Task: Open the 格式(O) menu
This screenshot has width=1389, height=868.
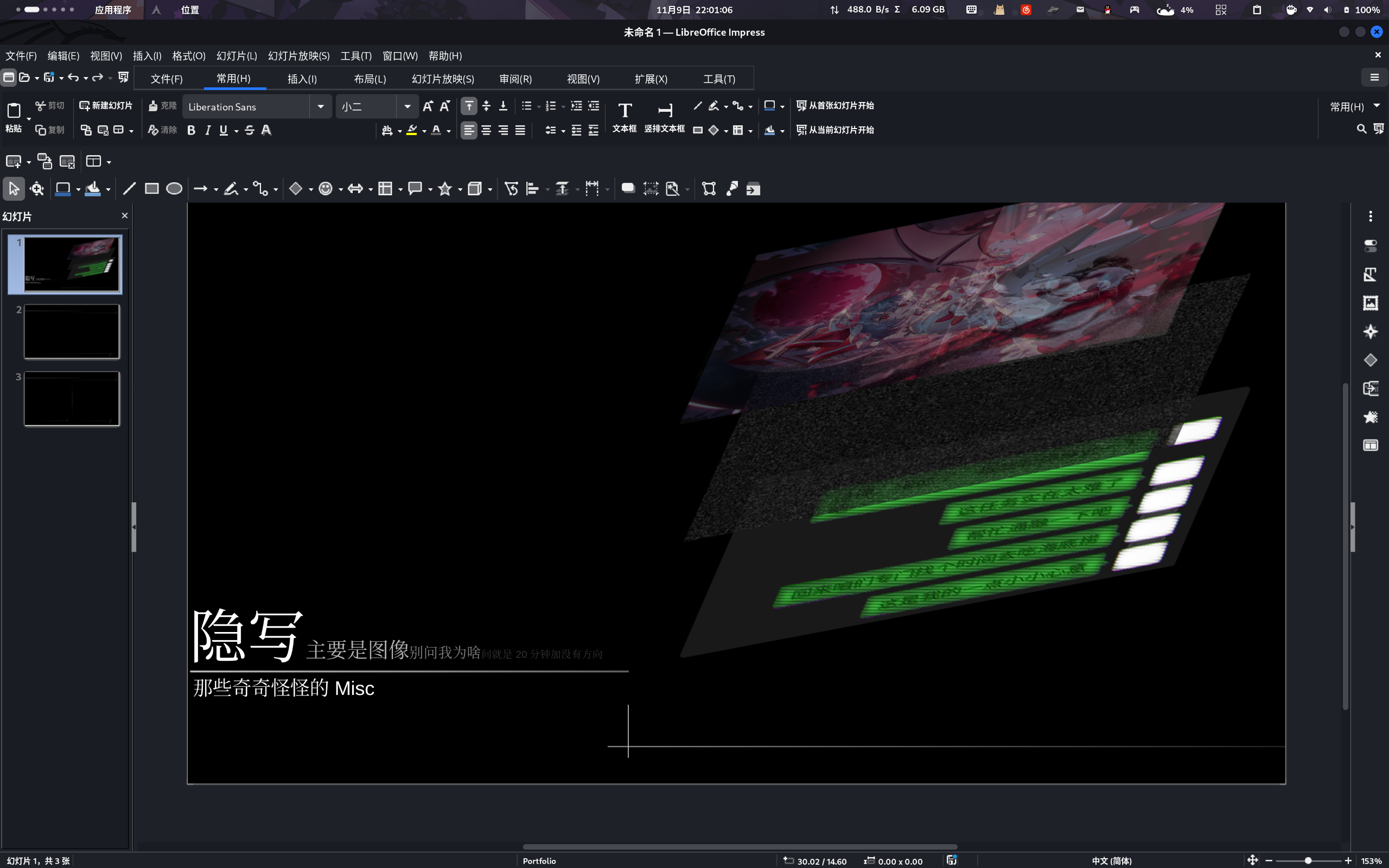Action: [x=189, y=56]
